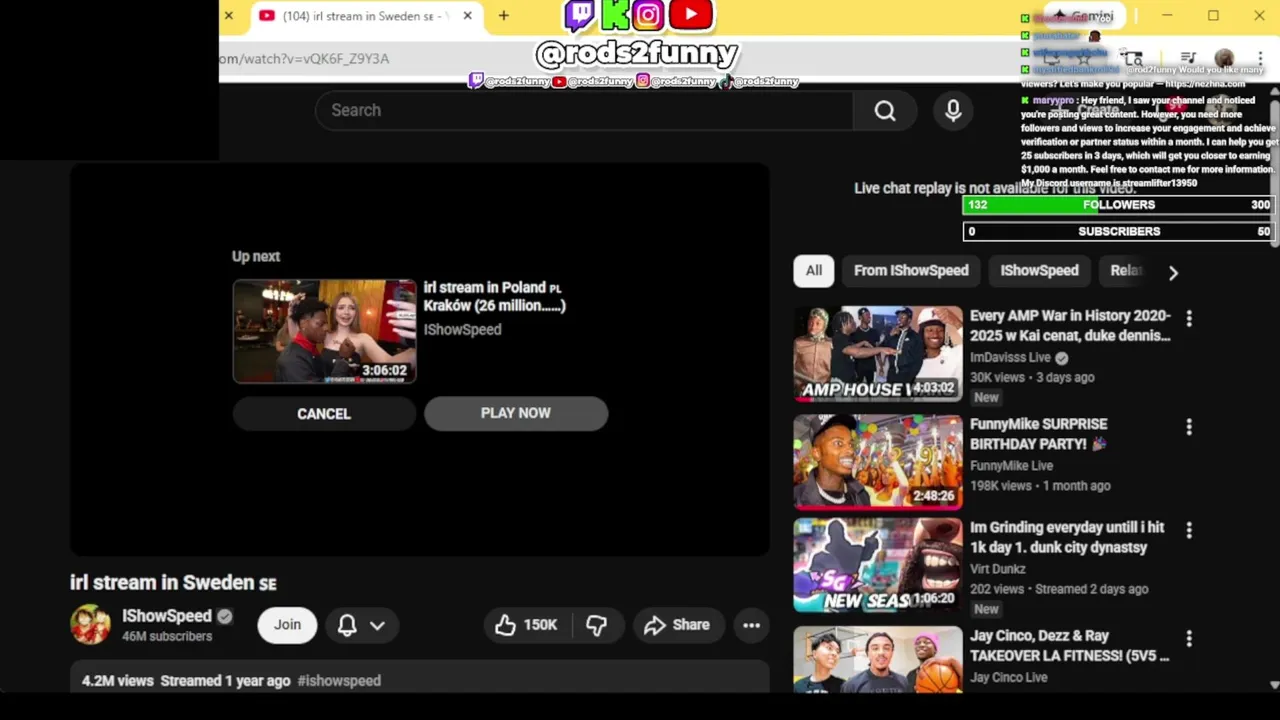Open ImDavisss Live channel link
The width and height of the screenshot is (1280, 720).
coord(1010,357)
